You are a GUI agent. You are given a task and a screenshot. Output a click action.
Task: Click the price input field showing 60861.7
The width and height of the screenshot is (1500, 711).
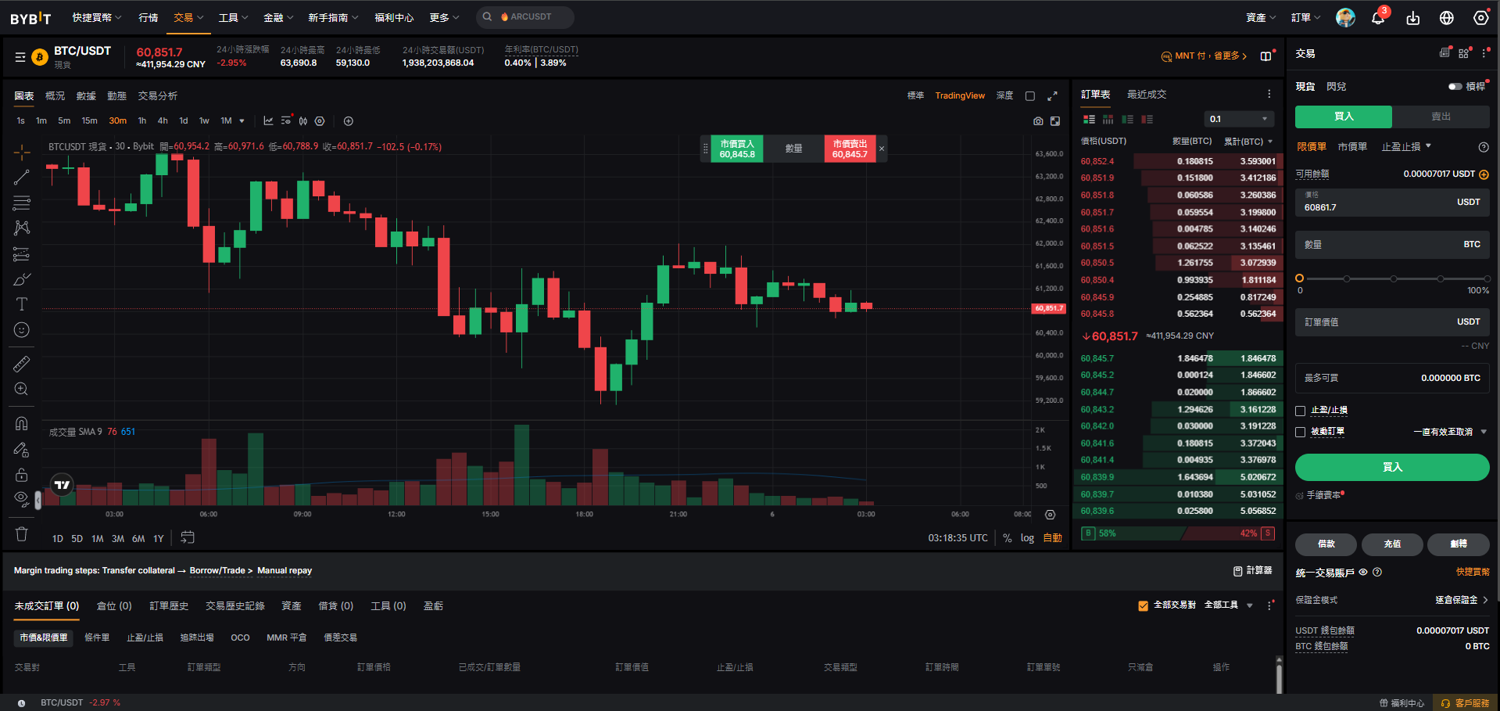tap(1392, 202)
